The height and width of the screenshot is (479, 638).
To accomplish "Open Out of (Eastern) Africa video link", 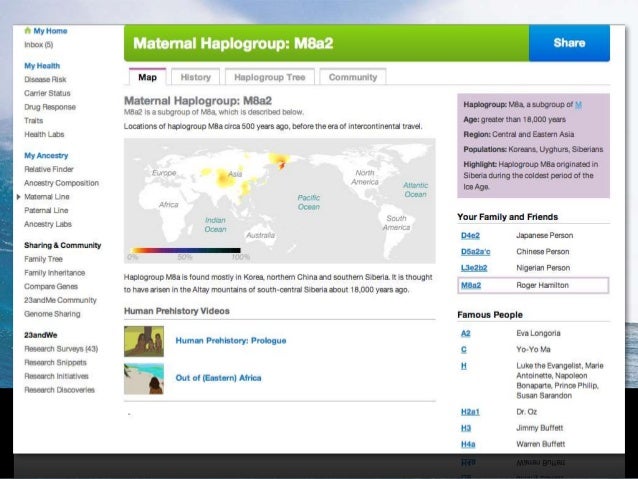I will pyautogui.click(x=218, y=378).
